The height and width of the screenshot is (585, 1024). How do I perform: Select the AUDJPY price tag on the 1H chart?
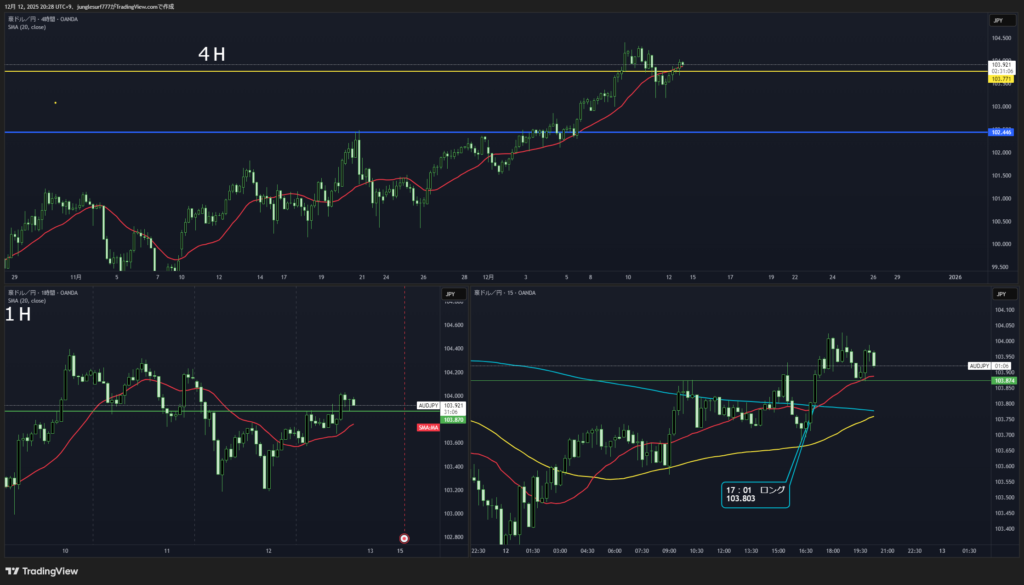[427, 405]
